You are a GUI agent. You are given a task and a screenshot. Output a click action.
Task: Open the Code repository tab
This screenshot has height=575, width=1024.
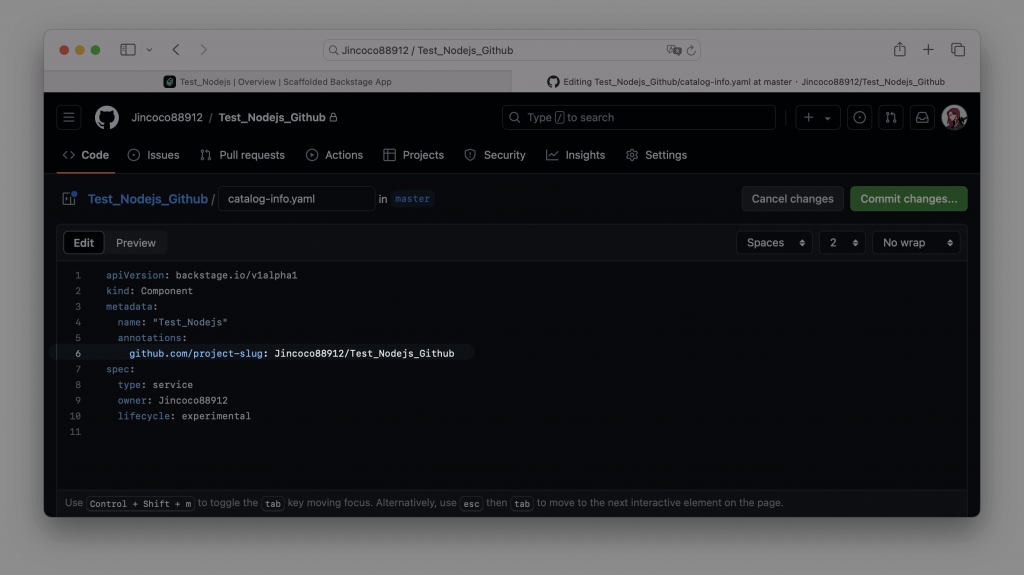click(x=86, y=155)
